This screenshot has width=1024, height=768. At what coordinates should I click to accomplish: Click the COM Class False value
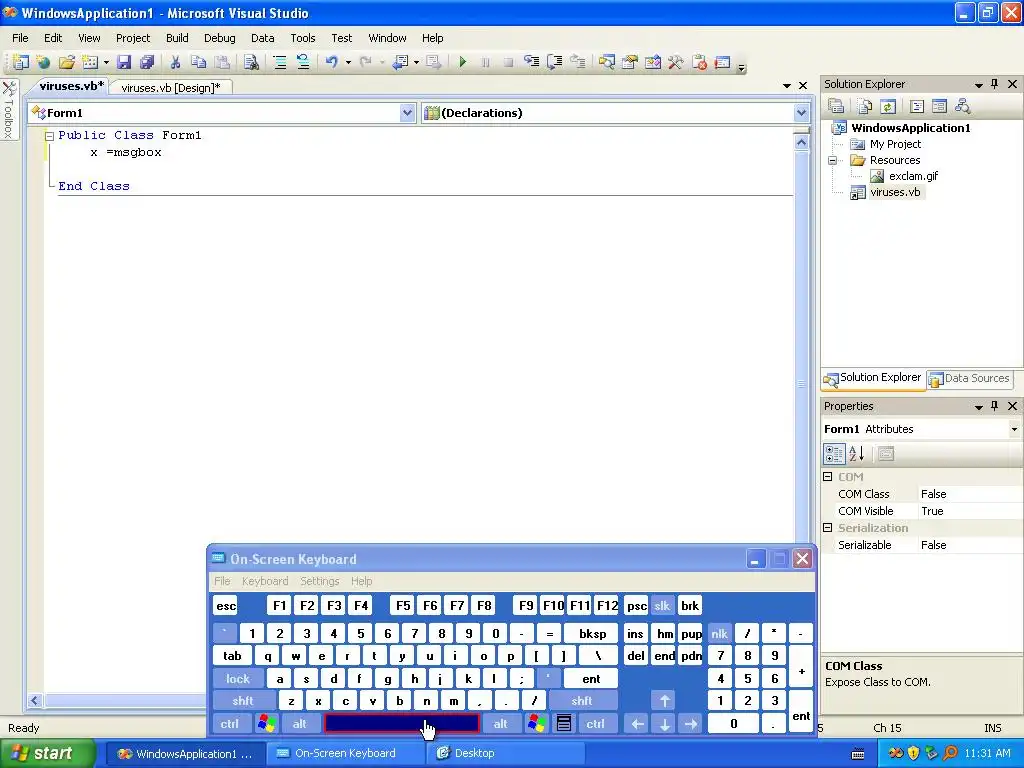point(970,494)
